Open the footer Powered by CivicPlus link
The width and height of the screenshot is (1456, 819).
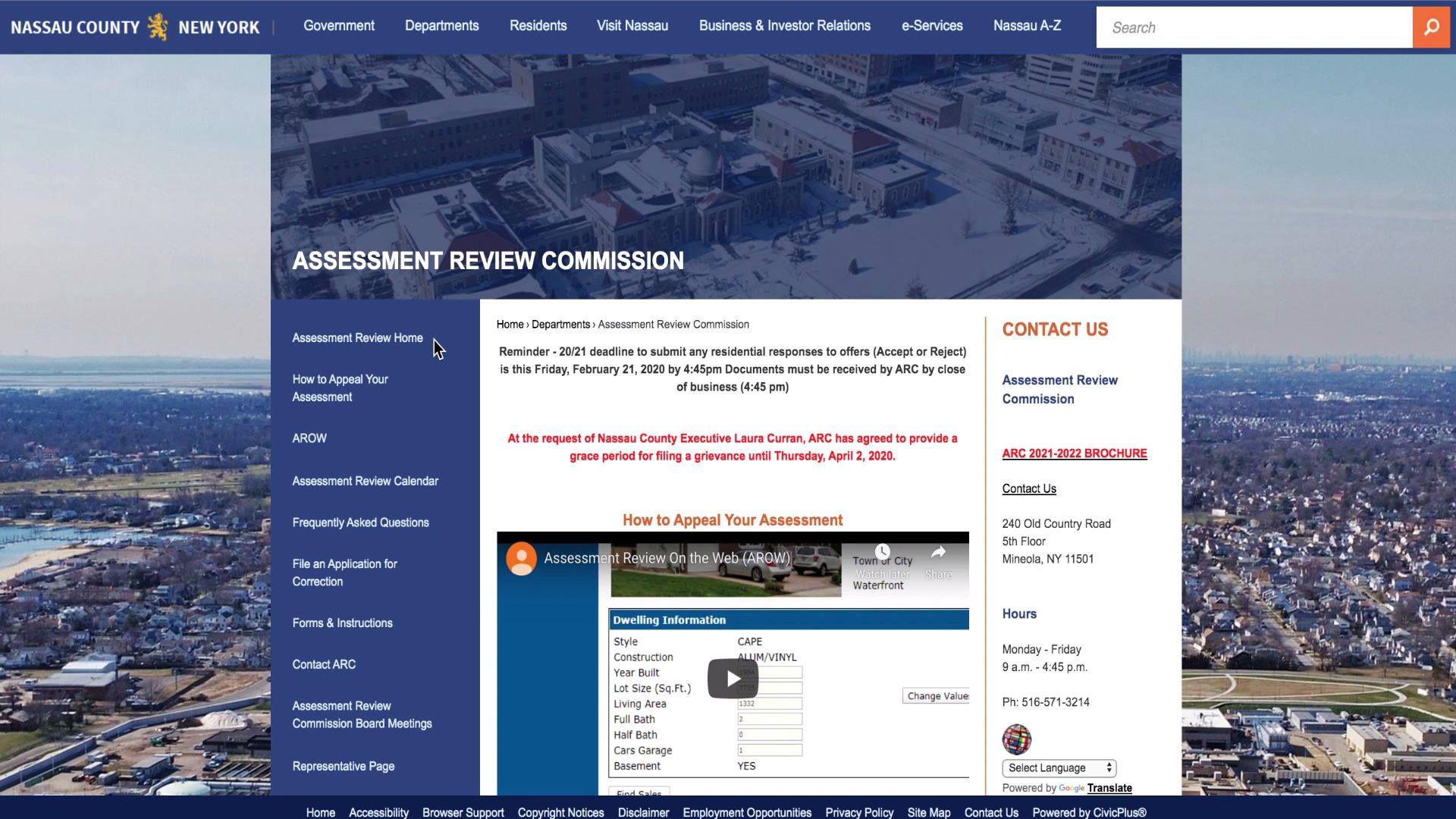[1089, 813]
